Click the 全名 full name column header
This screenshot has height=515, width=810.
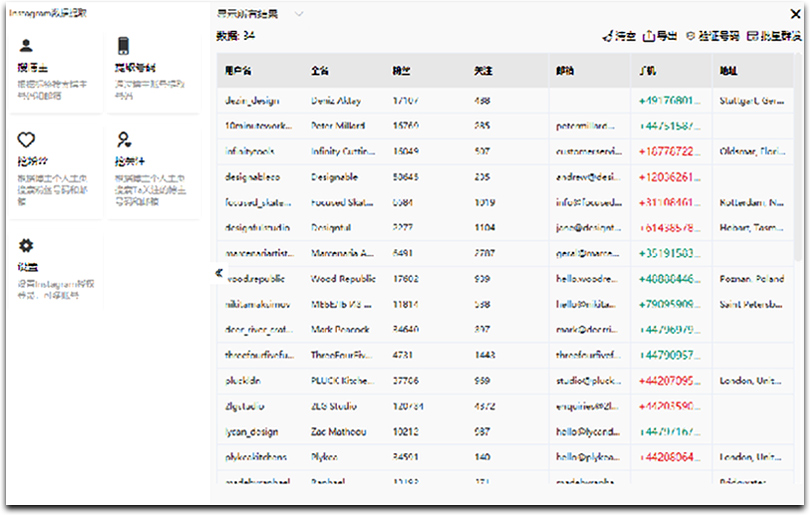click(321, 72)
